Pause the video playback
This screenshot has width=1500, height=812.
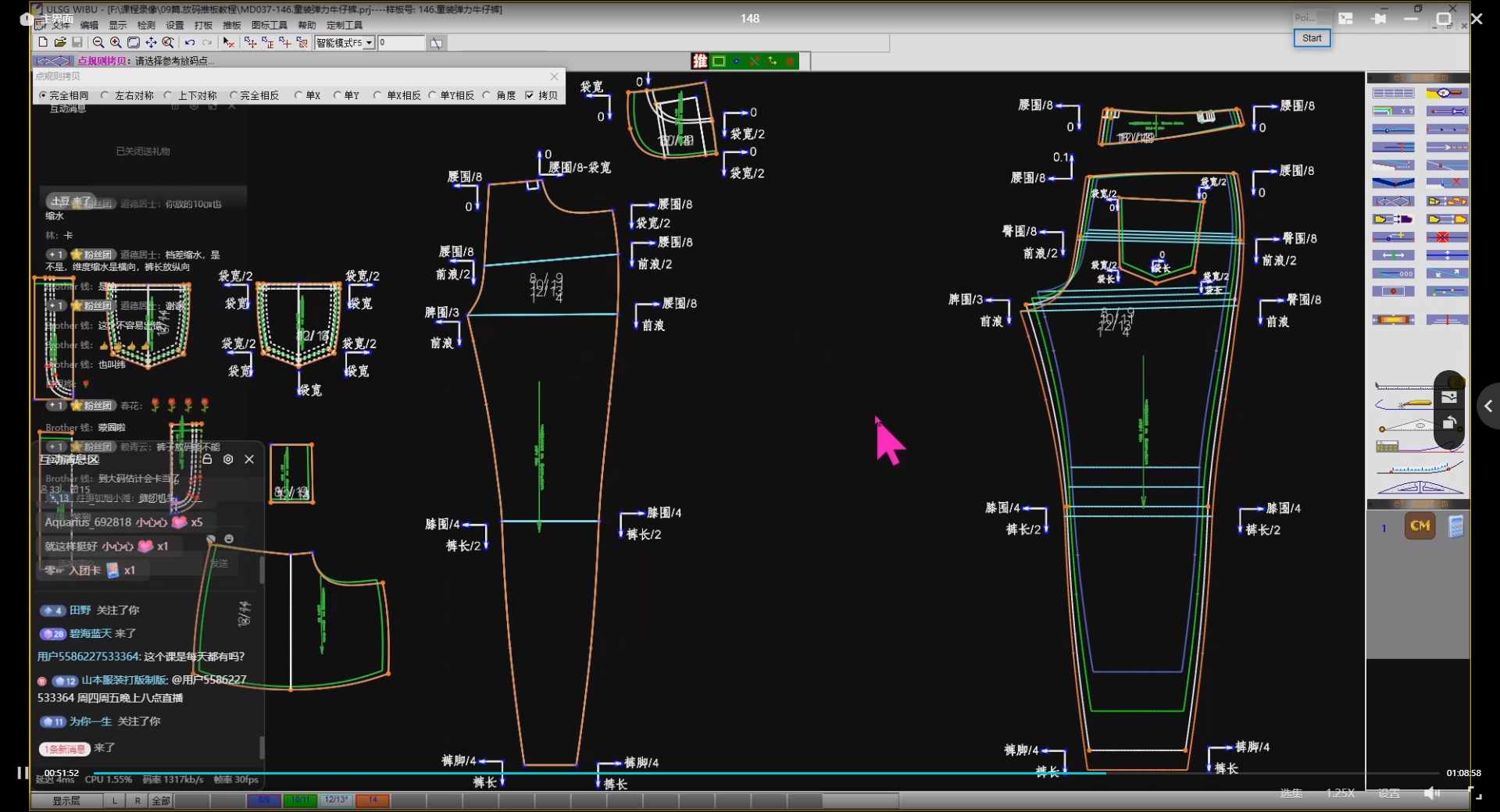[23, 773]
